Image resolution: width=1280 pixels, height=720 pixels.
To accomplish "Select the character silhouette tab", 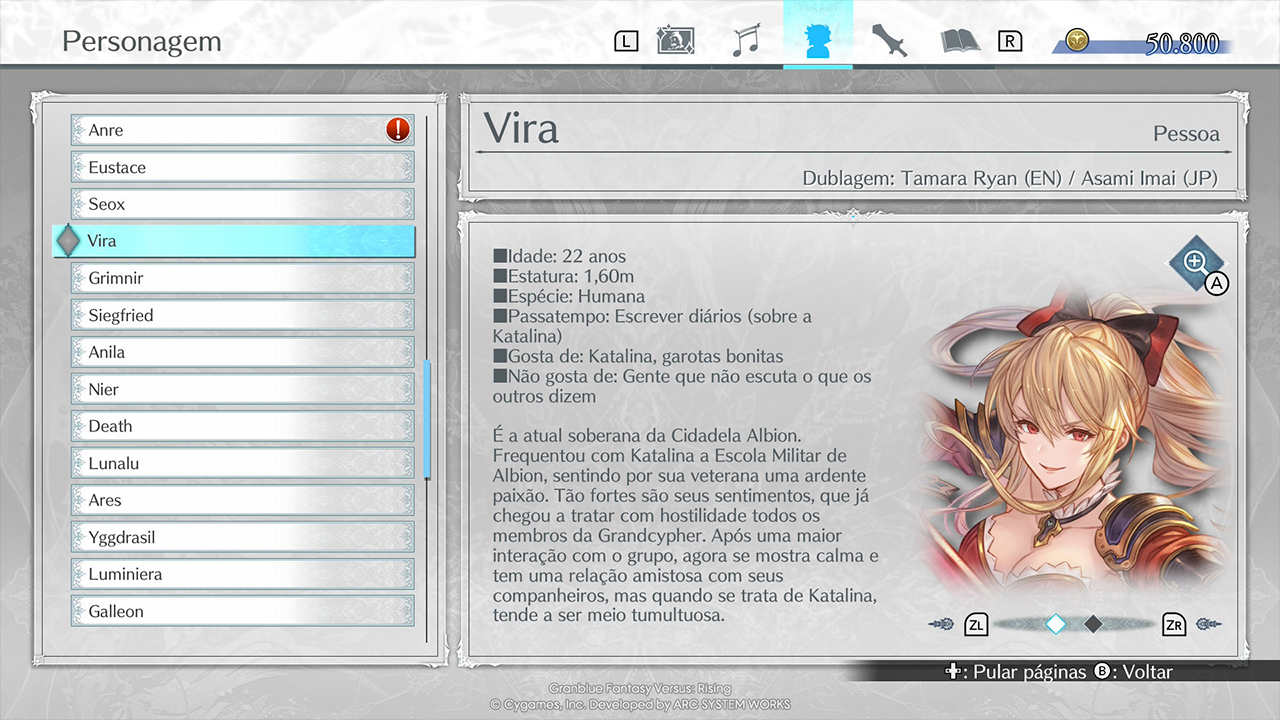I will [x=818, y=40].
